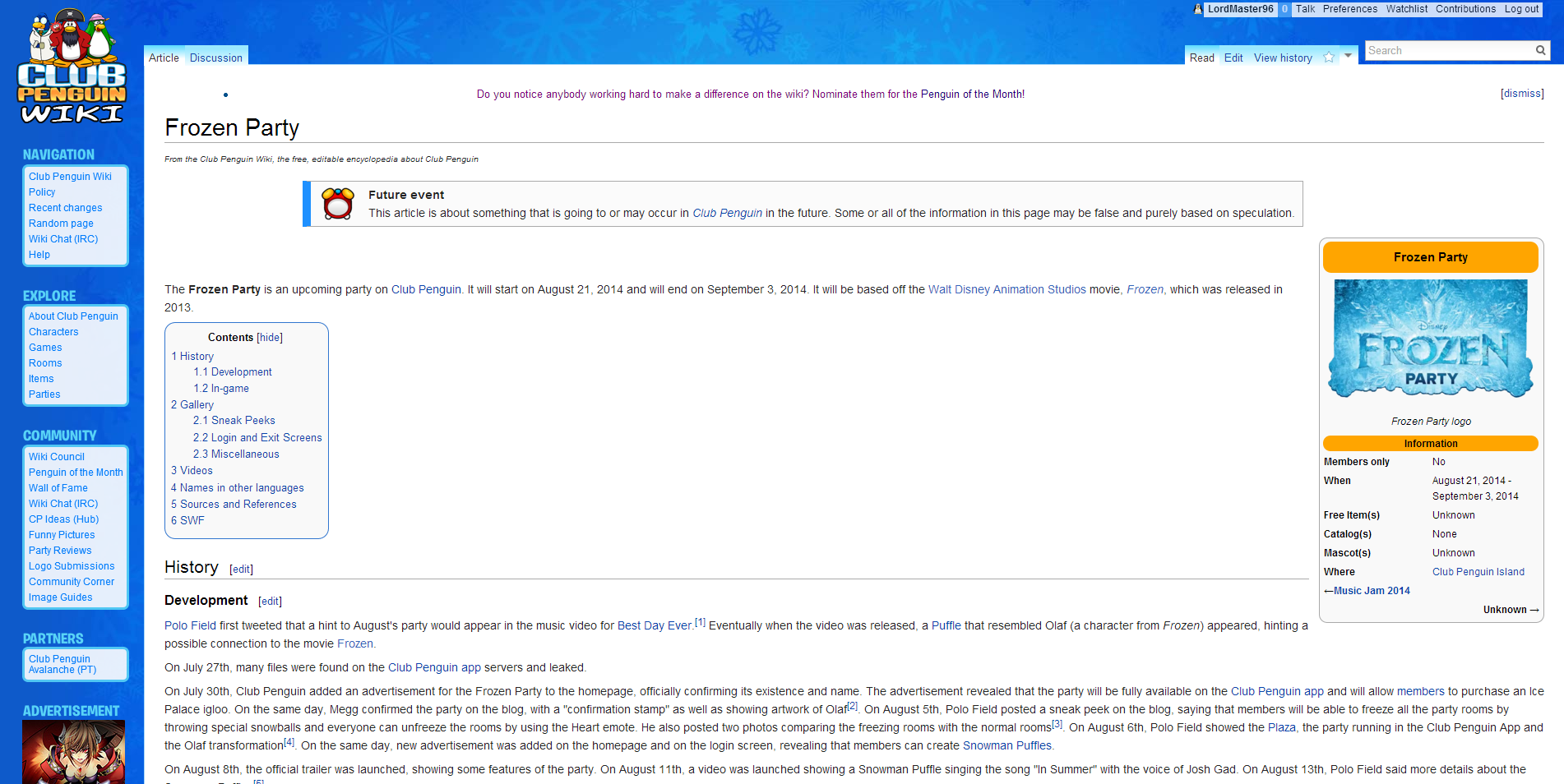Open Club Penguin Avalanche (PT) partner link

pos(62,664)
